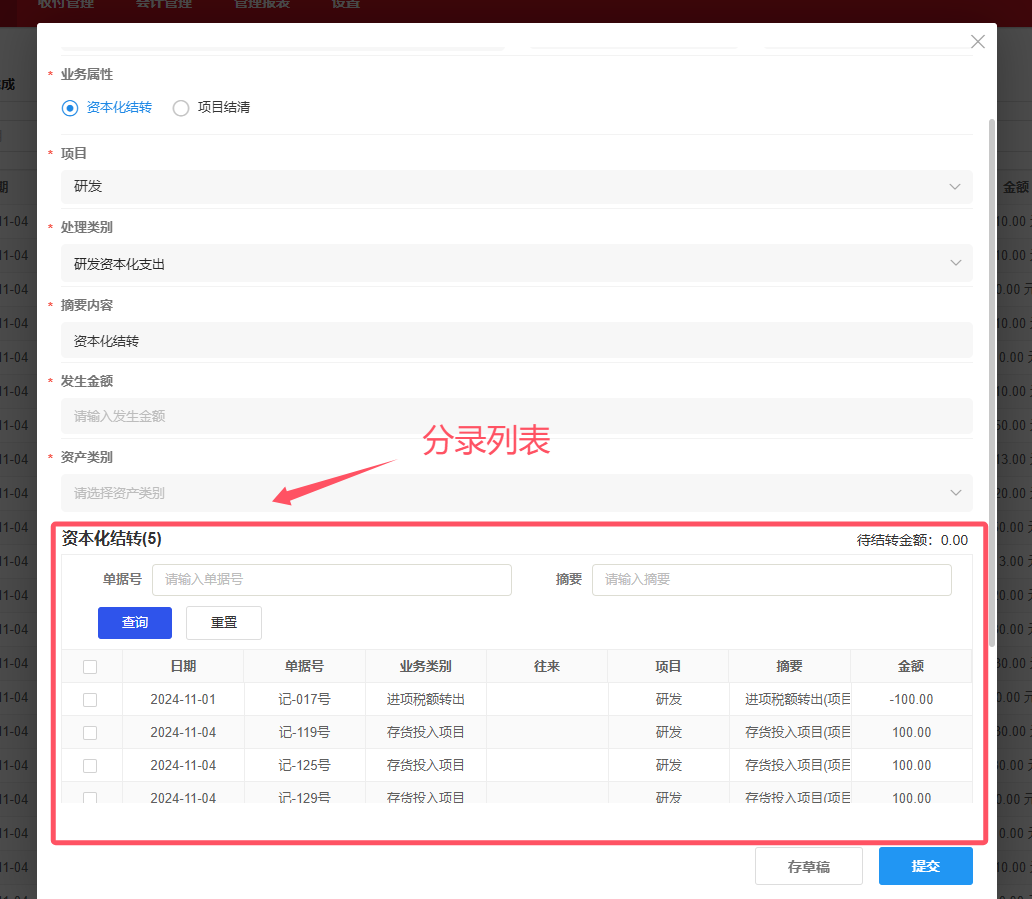Click the 存草稿 button
1032x899 pixels.
tap(808, 867)
